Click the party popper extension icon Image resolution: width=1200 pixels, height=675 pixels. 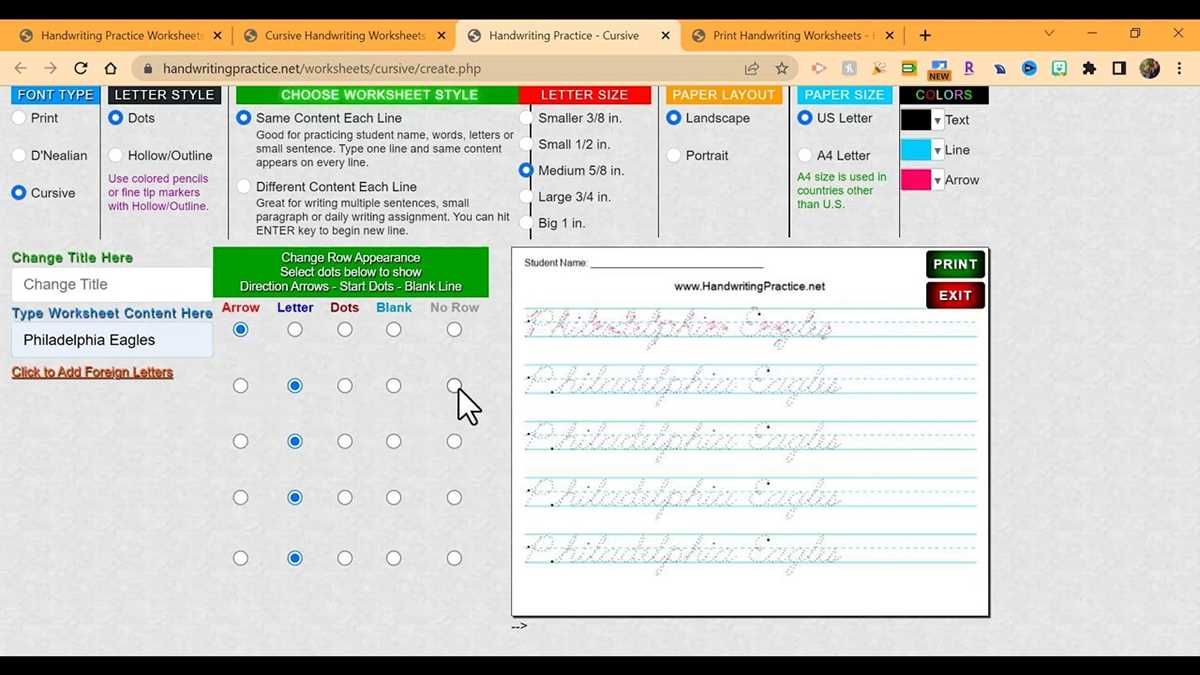(x=879, y=69)
